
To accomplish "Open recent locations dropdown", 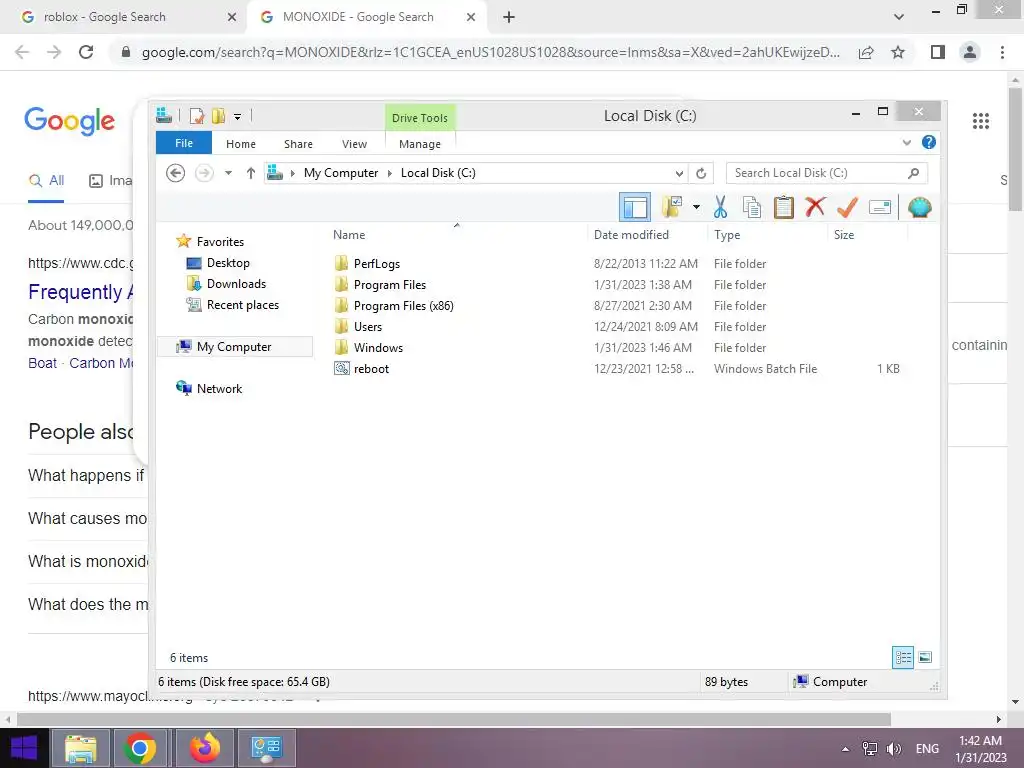I will [x=228, y=173].
